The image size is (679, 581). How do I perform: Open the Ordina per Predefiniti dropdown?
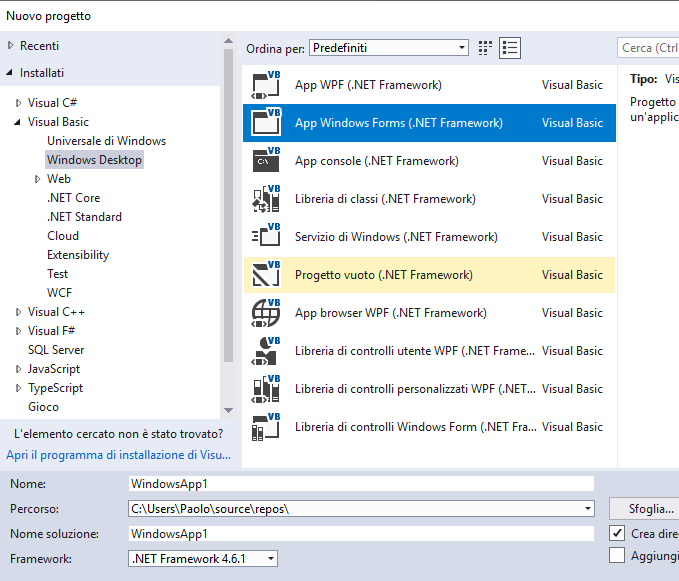tap(389, 48)
